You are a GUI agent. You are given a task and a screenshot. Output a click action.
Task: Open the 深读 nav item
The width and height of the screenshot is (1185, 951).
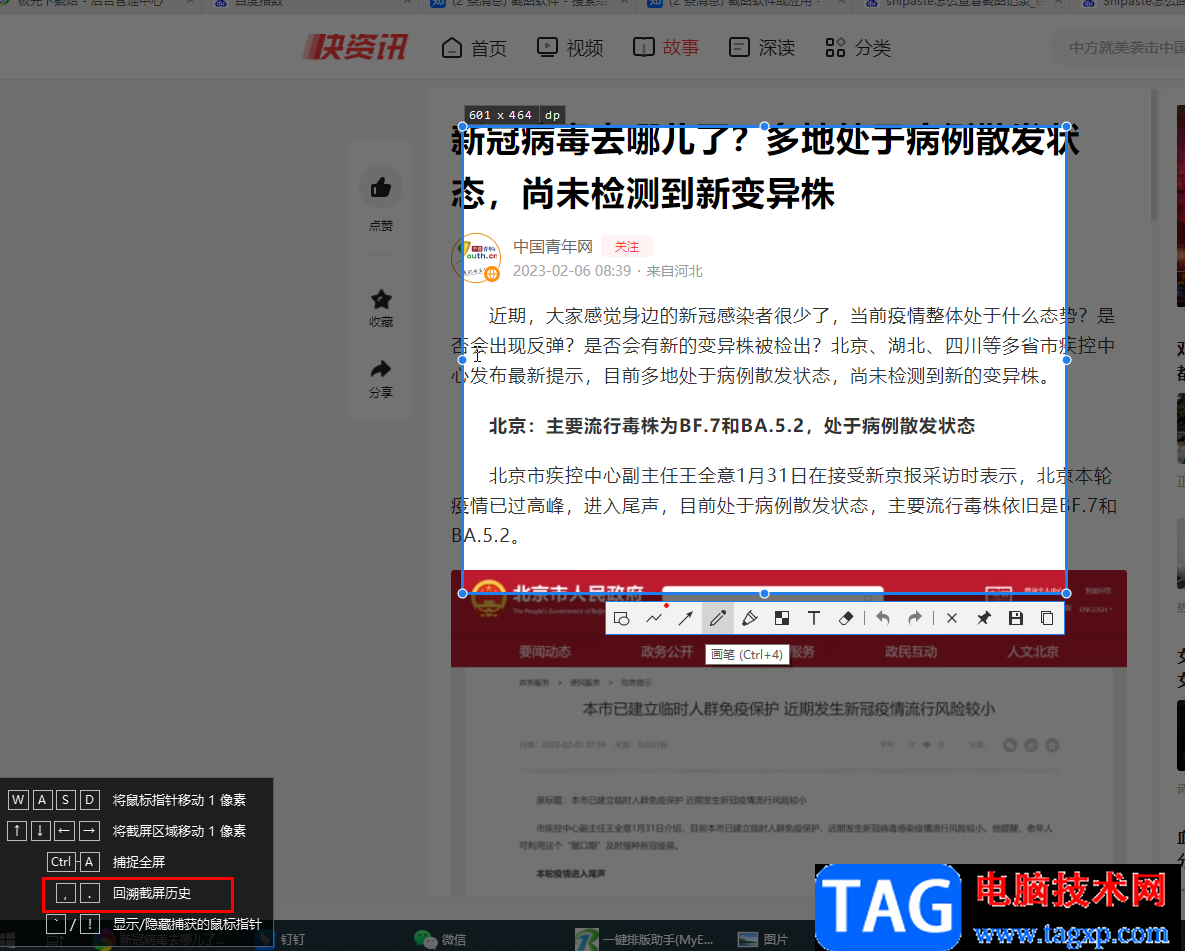point(762,48)
